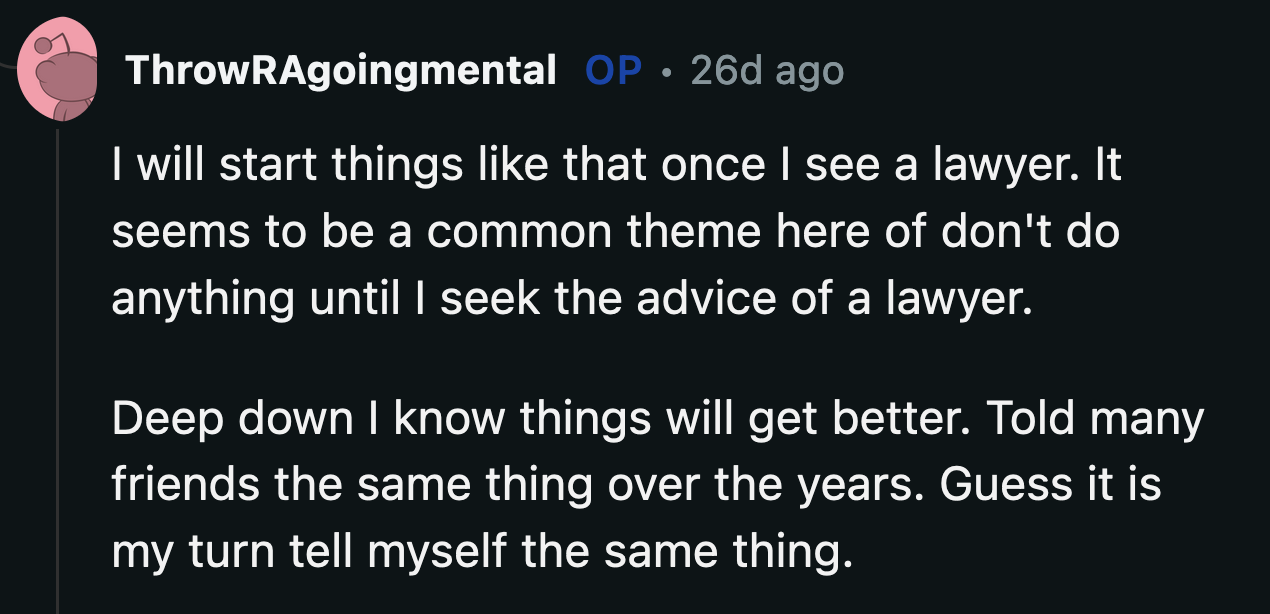1270x614 pixels.
Task: Click the 26d ago timestamp
Action: (x=765, y=70)
